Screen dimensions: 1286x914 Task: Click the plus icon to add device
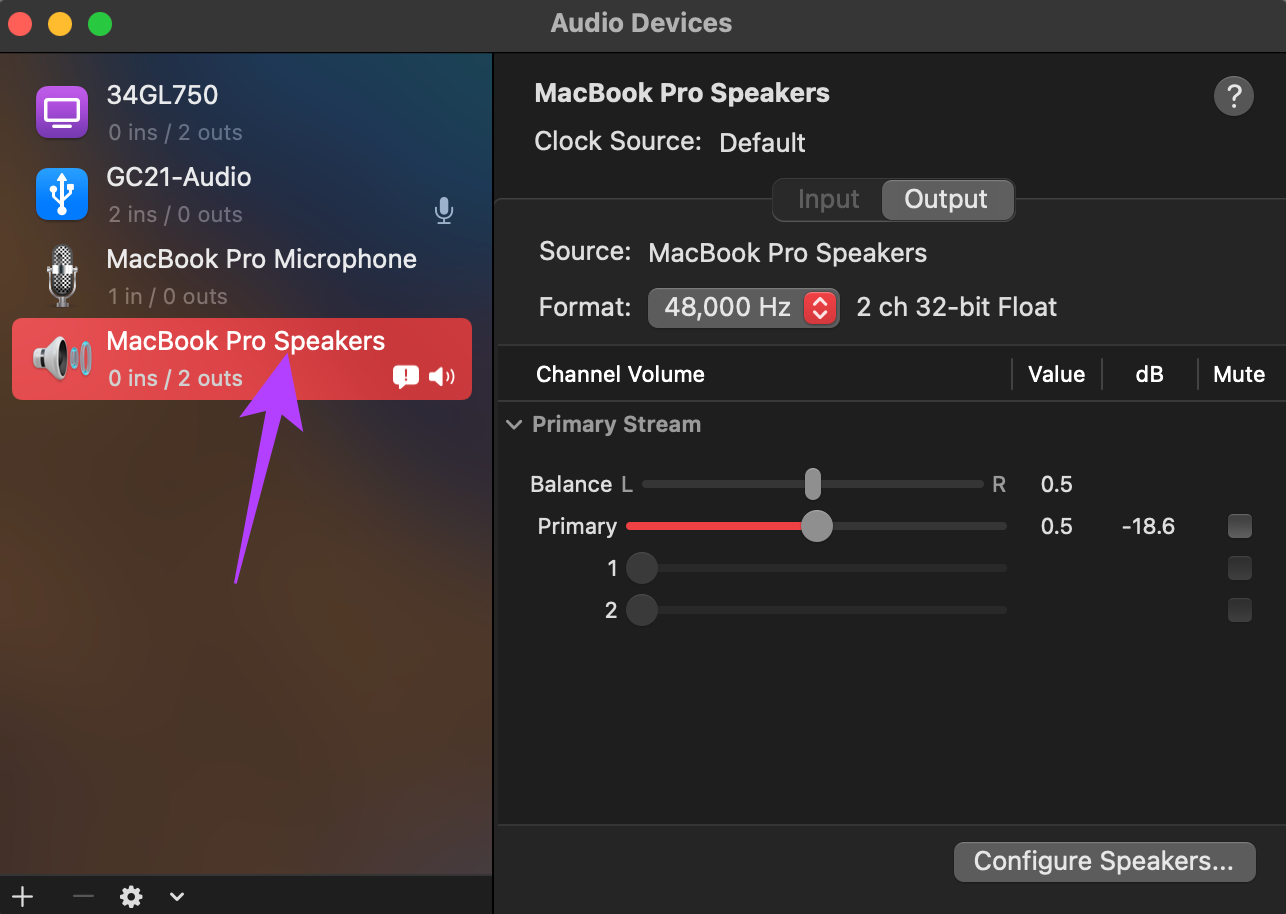[22, 896]
